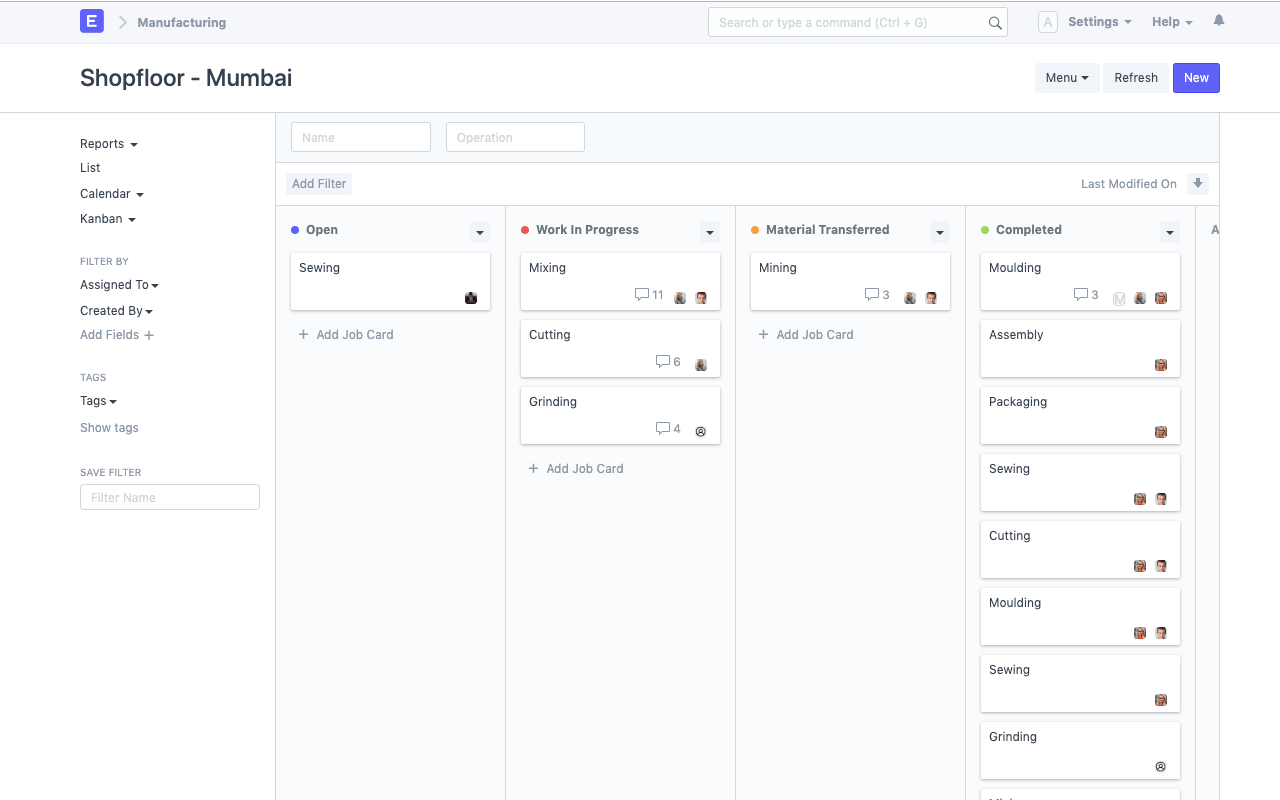1280x800 pixels.
Task: Click the orange Material Transferred status dot
Action: (x=755, y=230)
